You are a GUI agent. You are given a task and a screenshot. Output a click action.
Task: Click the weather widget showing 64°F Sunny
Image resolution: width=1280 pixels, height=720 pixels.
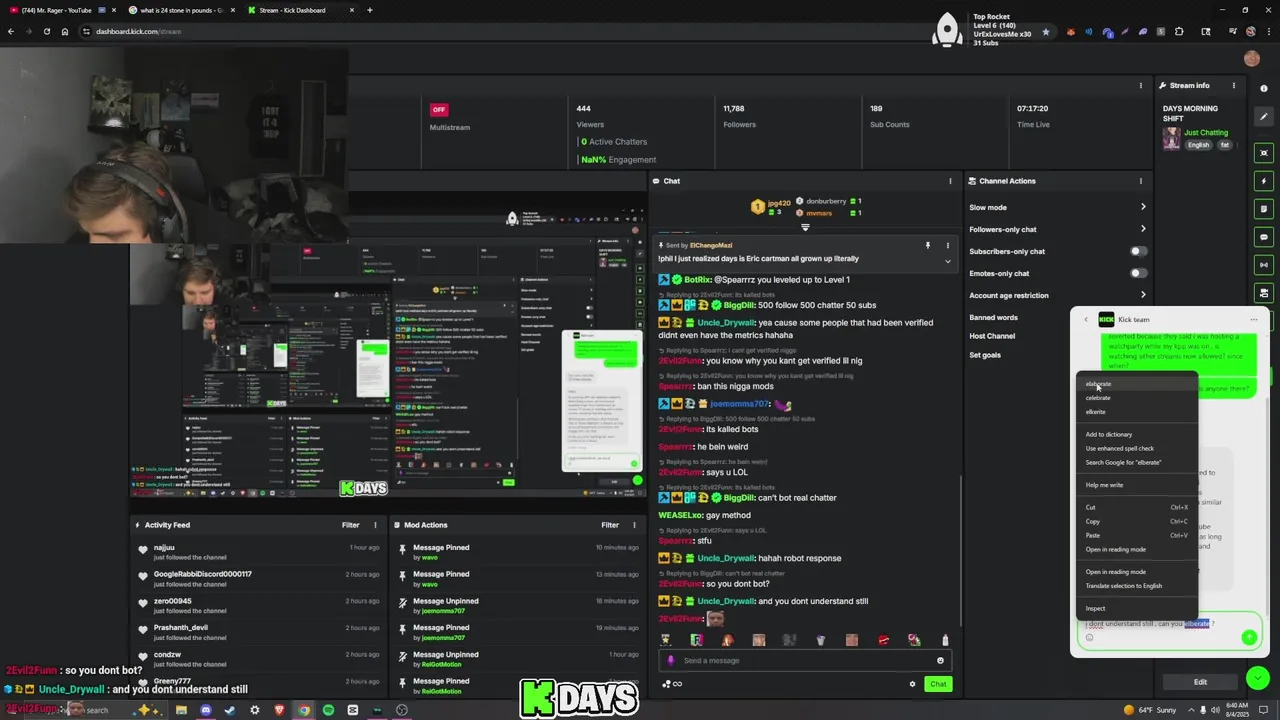pos(1148,710)
